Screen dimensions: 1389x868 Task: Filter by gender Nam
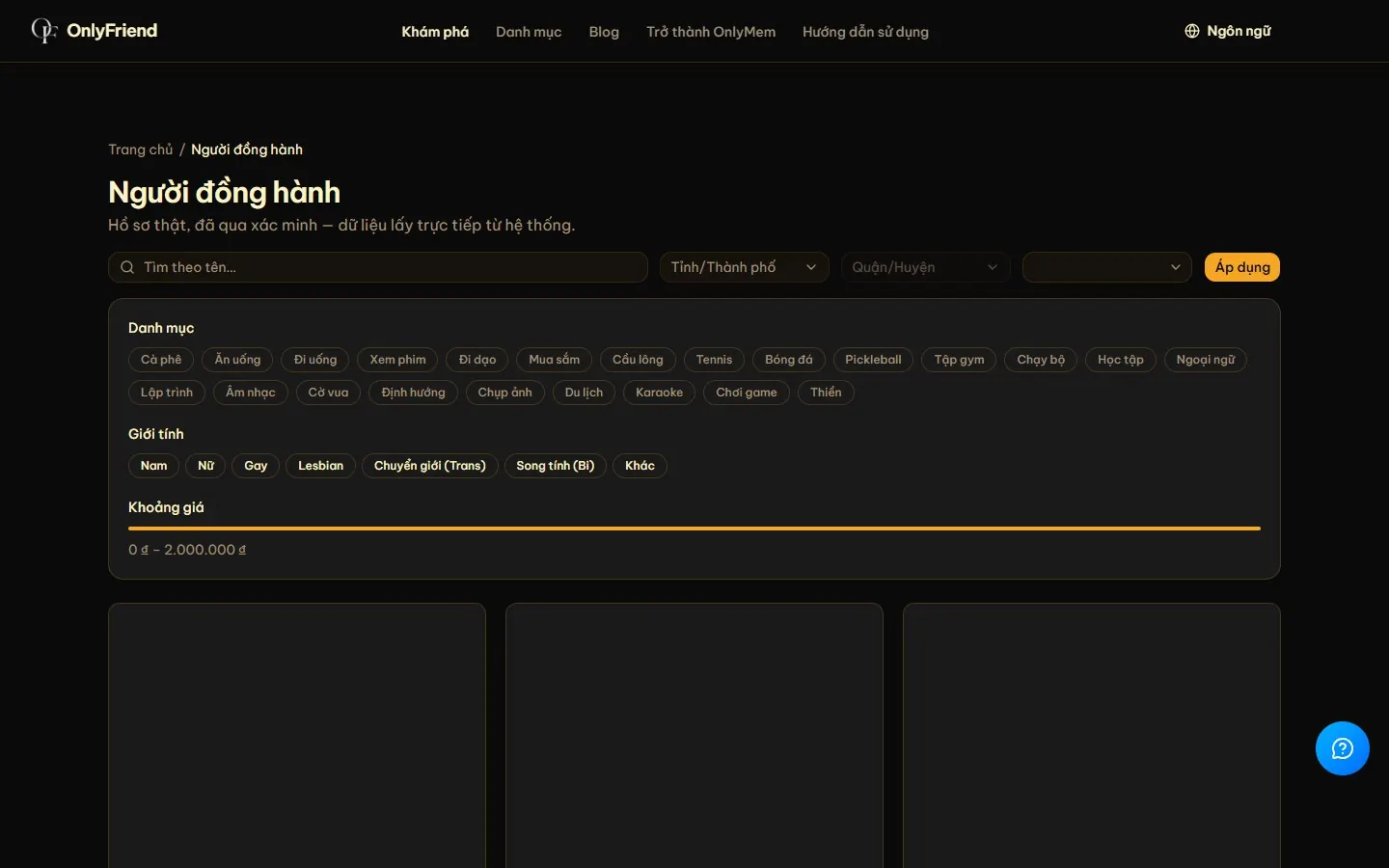click(153, 466)
